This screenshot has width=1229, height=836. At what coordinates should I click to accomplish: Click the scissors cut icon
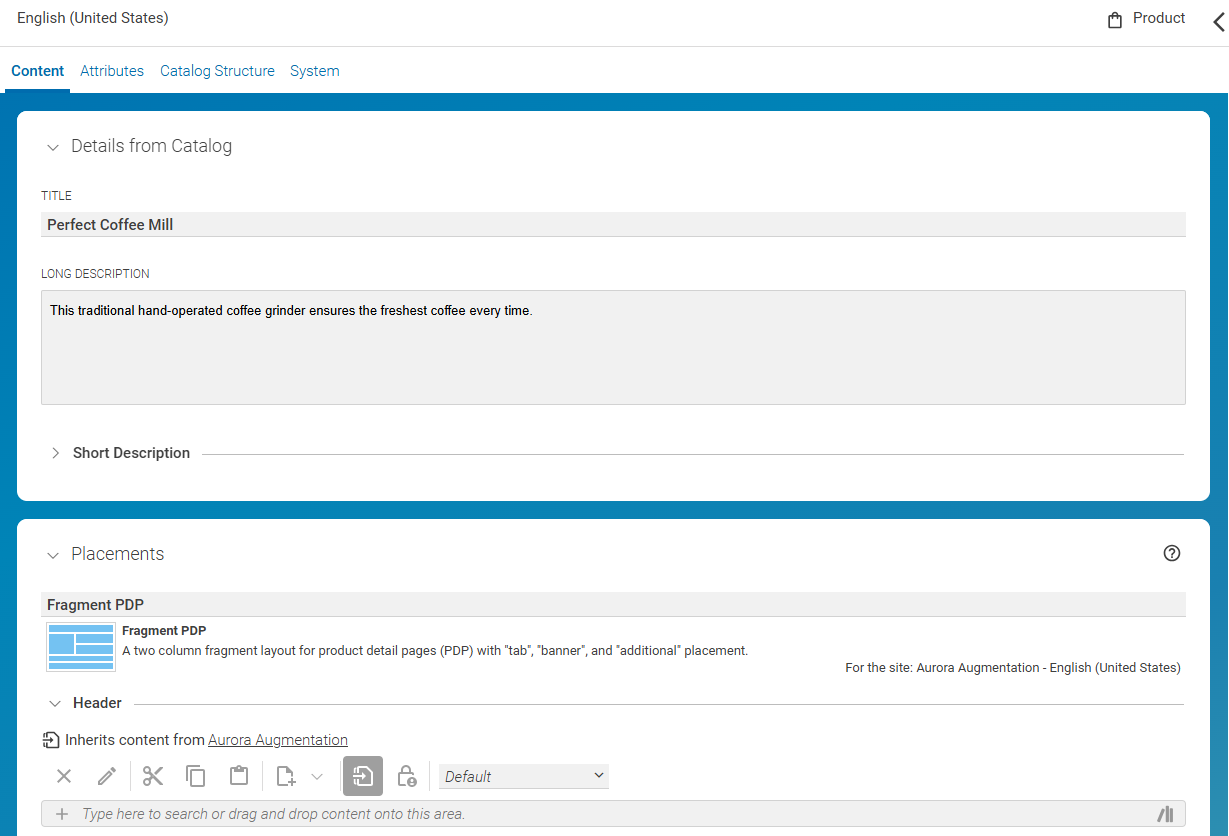click(153, 776)
